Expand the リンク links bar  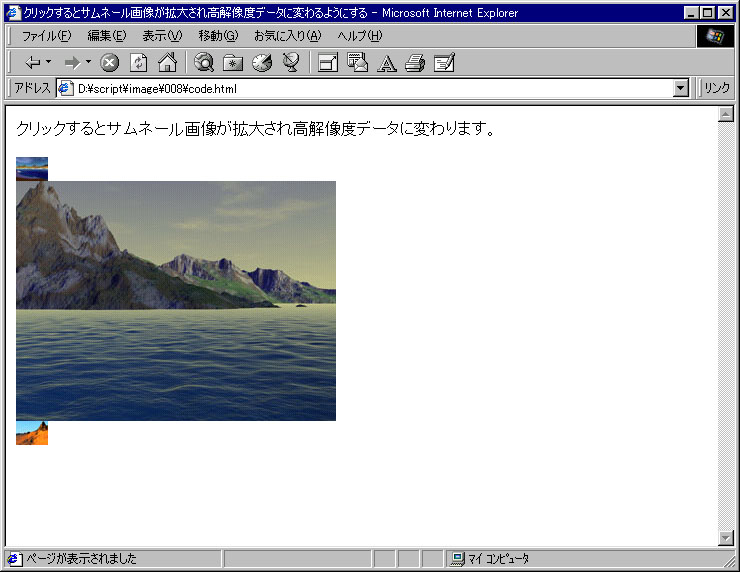click(x=716, y=88)
